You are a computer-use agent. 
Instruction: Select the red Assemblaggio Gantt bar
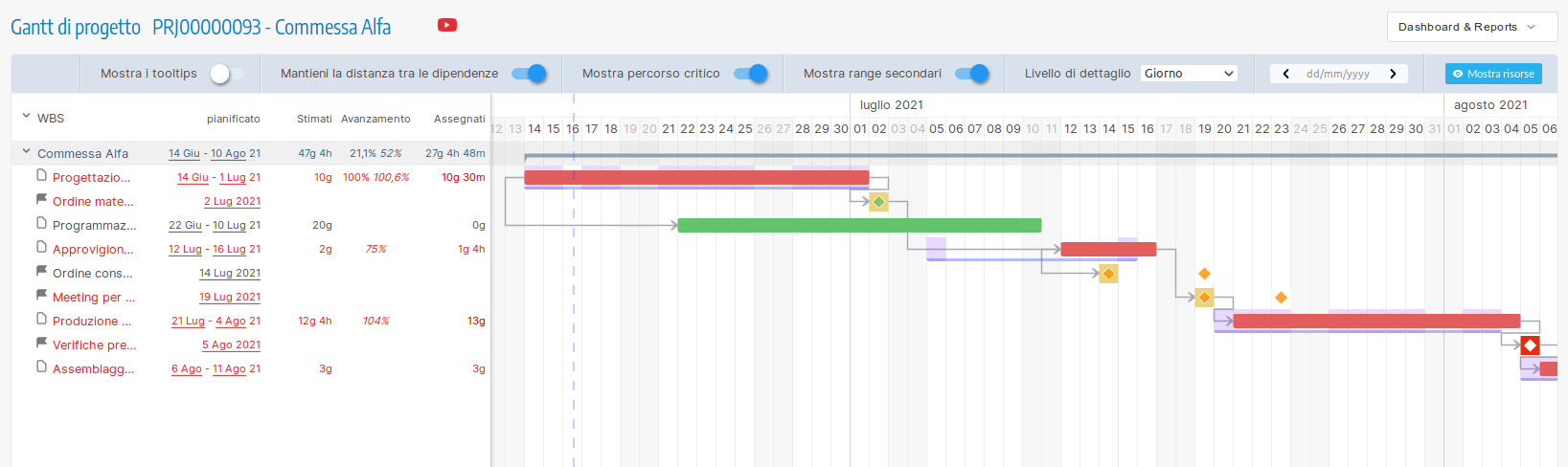point(1548,368)
